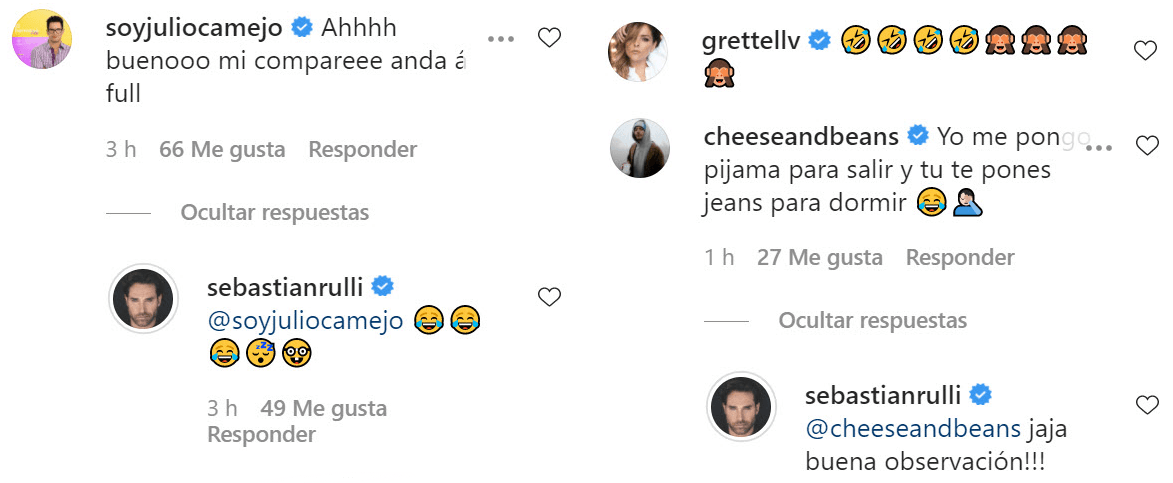The height and width of the screenshot is (483, 1173).
Task: View the 27 Me gusta likes
Action: point(820,258)
